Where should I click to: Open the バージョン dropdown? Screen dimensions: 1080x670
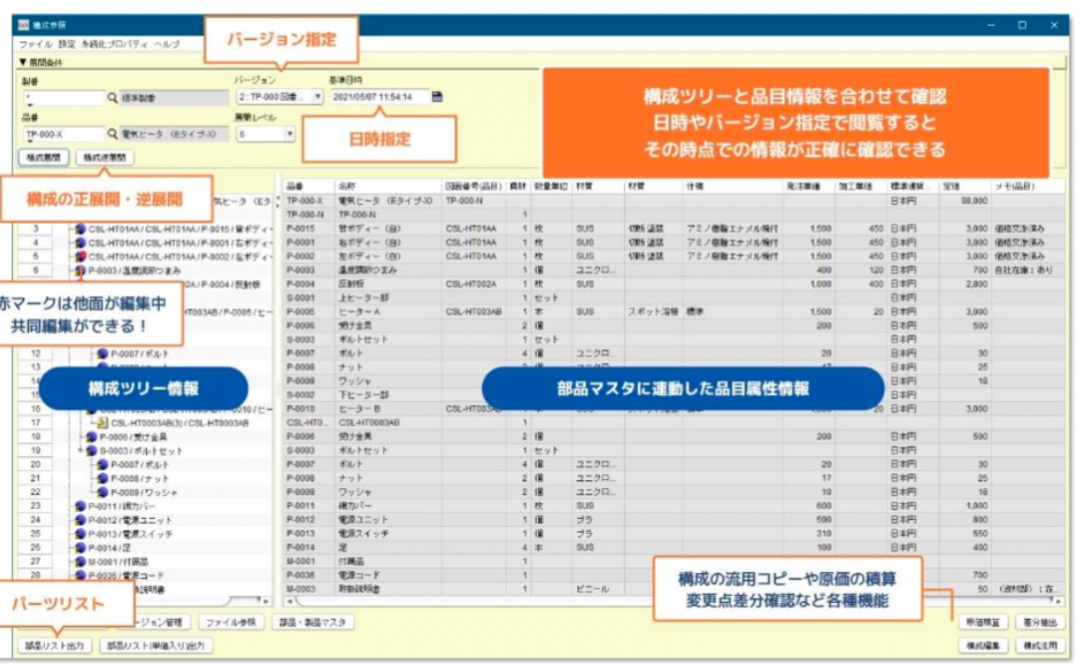[316, 94]
